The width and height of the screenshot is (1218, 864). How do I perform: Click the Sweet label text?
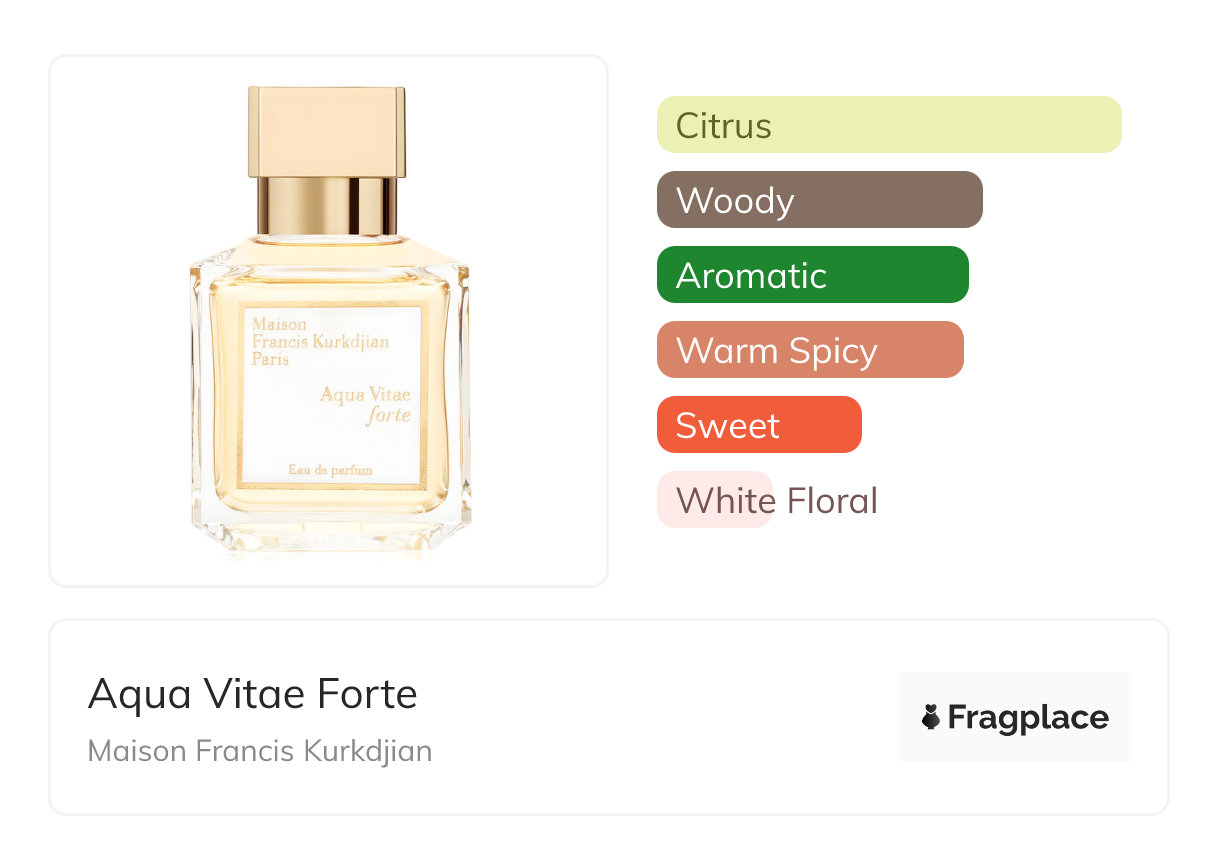(x=728, y=426)
